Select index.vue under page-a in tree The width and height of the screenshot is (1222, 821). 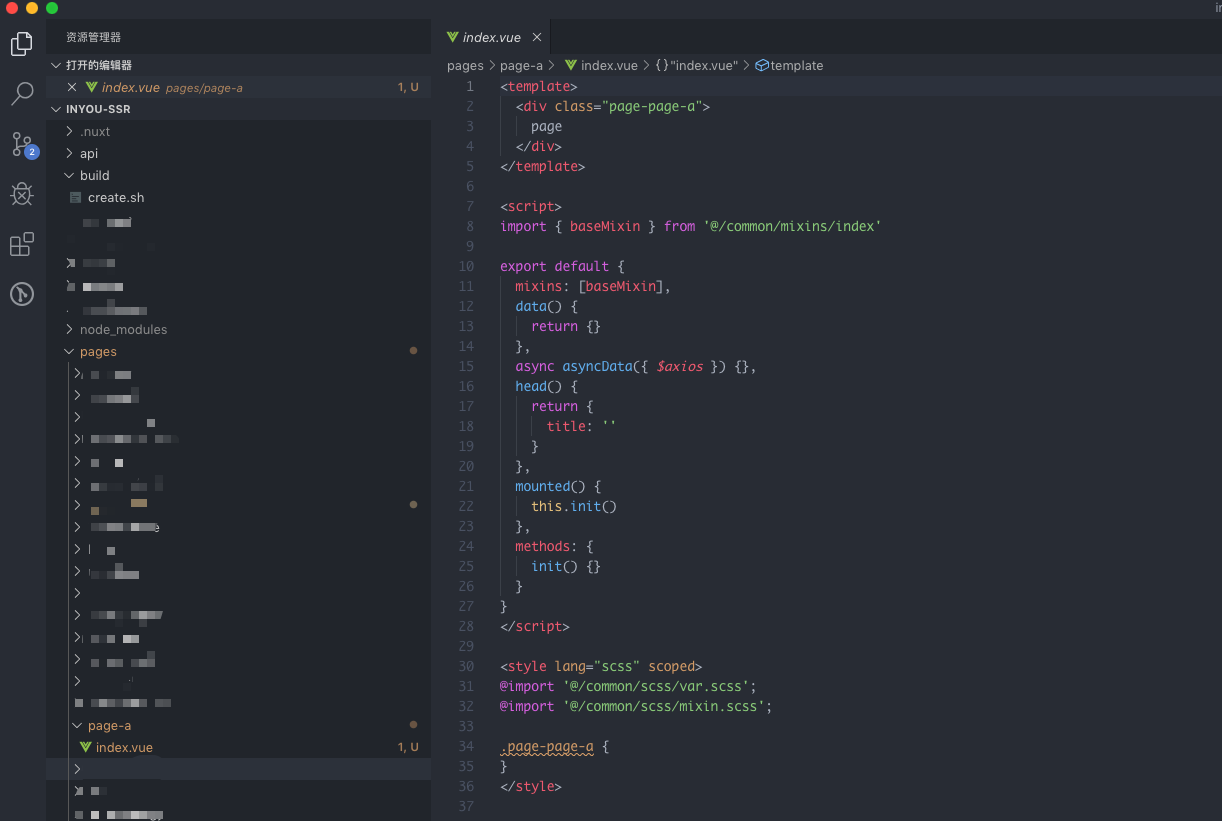124,748
